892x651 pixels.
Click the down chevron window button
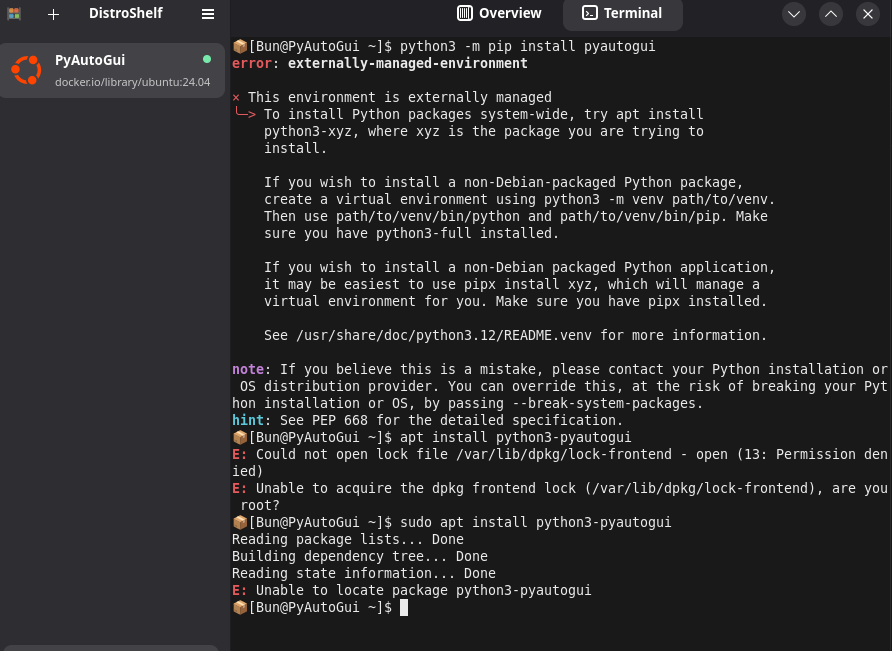pos(794,14)
